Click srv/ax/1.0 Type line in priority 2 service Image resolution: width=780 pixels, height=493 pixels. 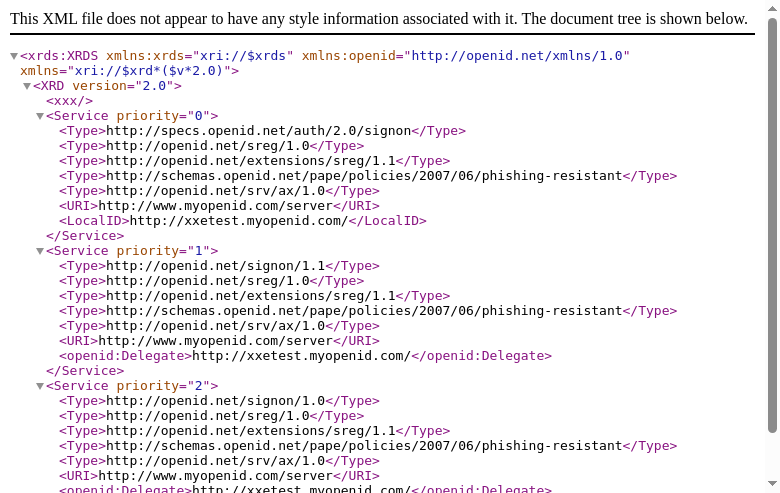click(219, 461)
